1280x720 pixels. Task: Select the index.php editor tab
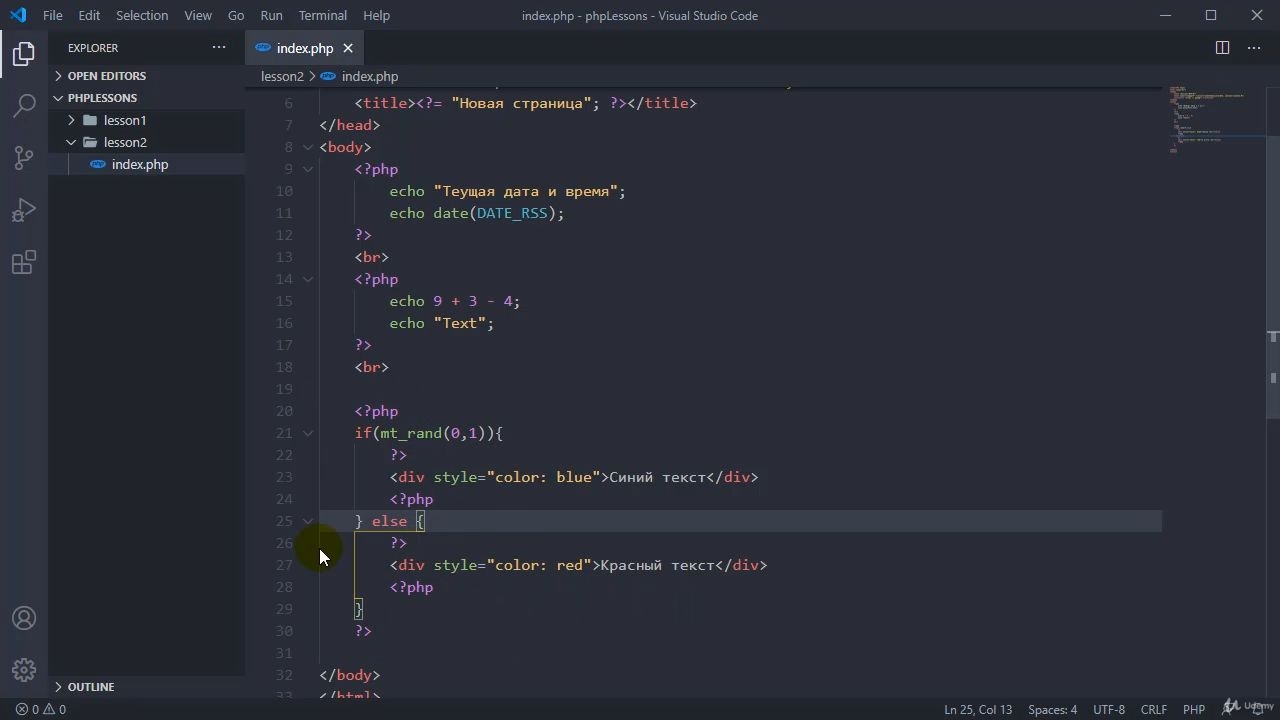pyautogui.click(x=305, y=48)
